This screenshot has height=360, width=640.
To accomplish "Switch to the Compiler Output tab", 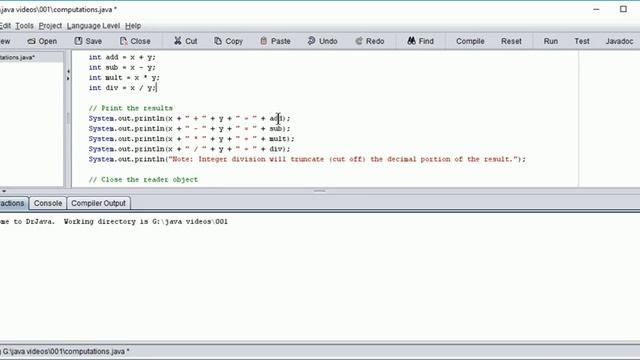I will (x=98, y=203).
